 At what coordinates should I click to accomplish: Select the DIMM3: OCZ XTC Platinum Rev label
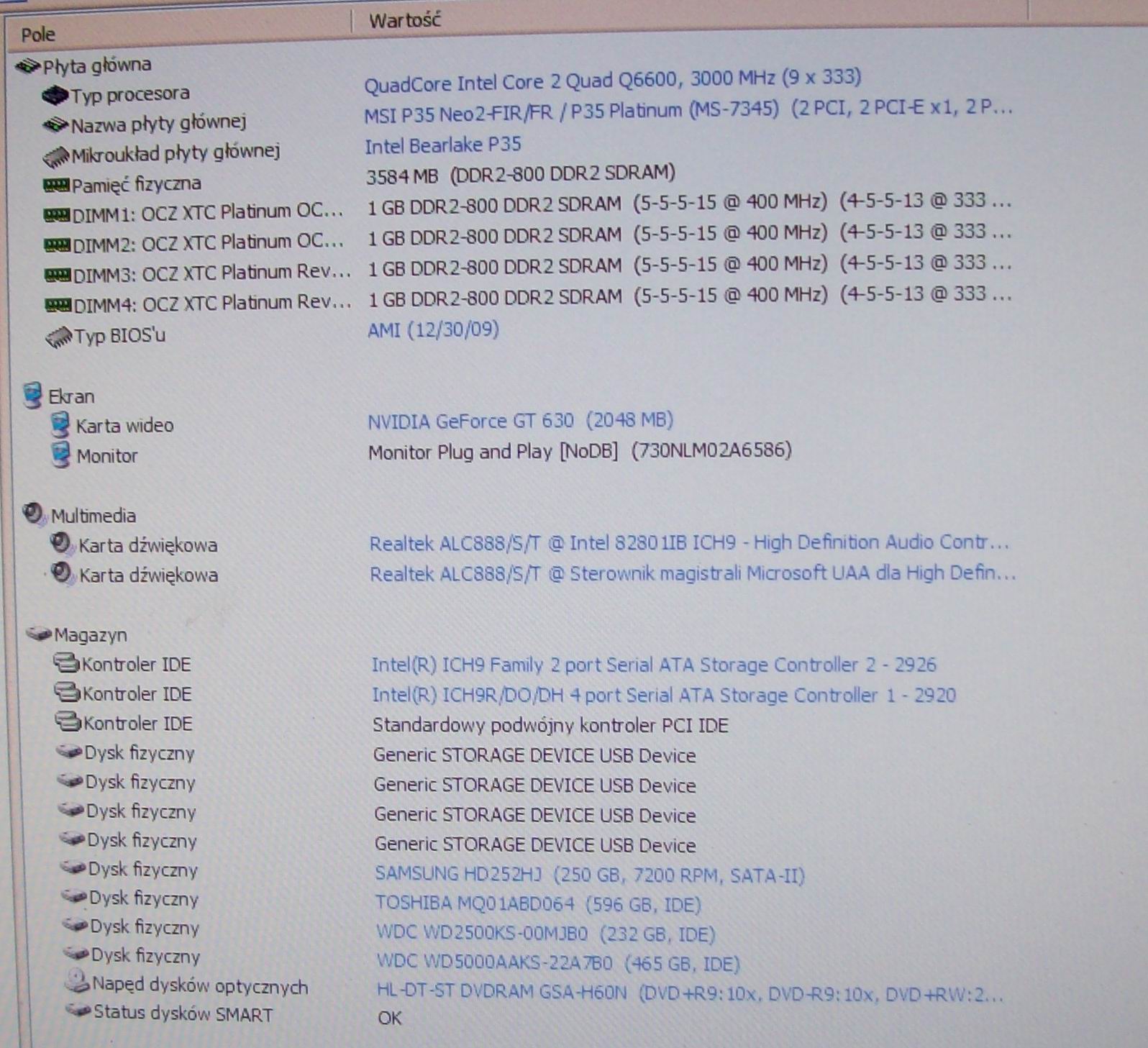212,274
